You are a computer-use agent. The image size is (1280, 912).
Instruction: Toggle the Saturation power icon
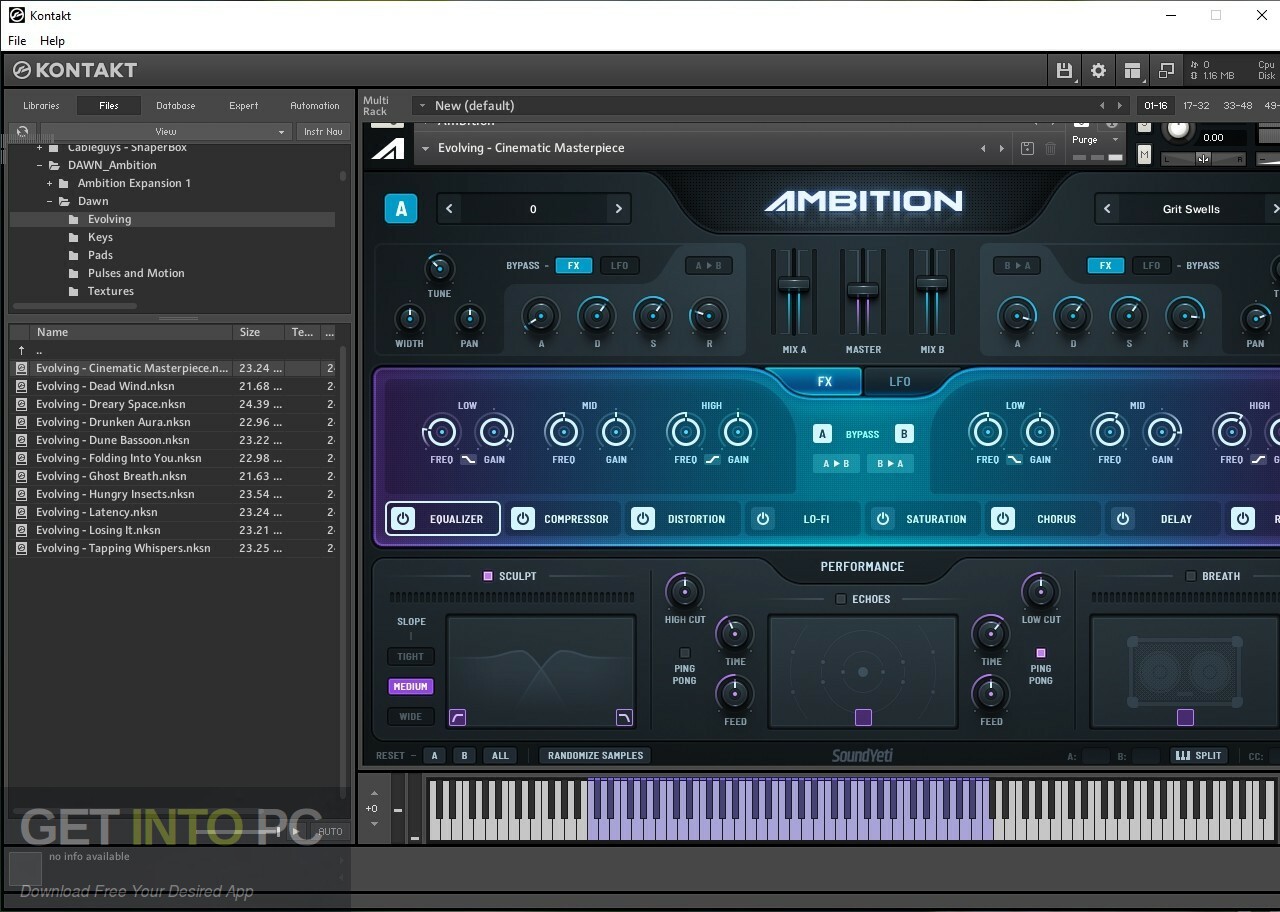pos(883,519)
